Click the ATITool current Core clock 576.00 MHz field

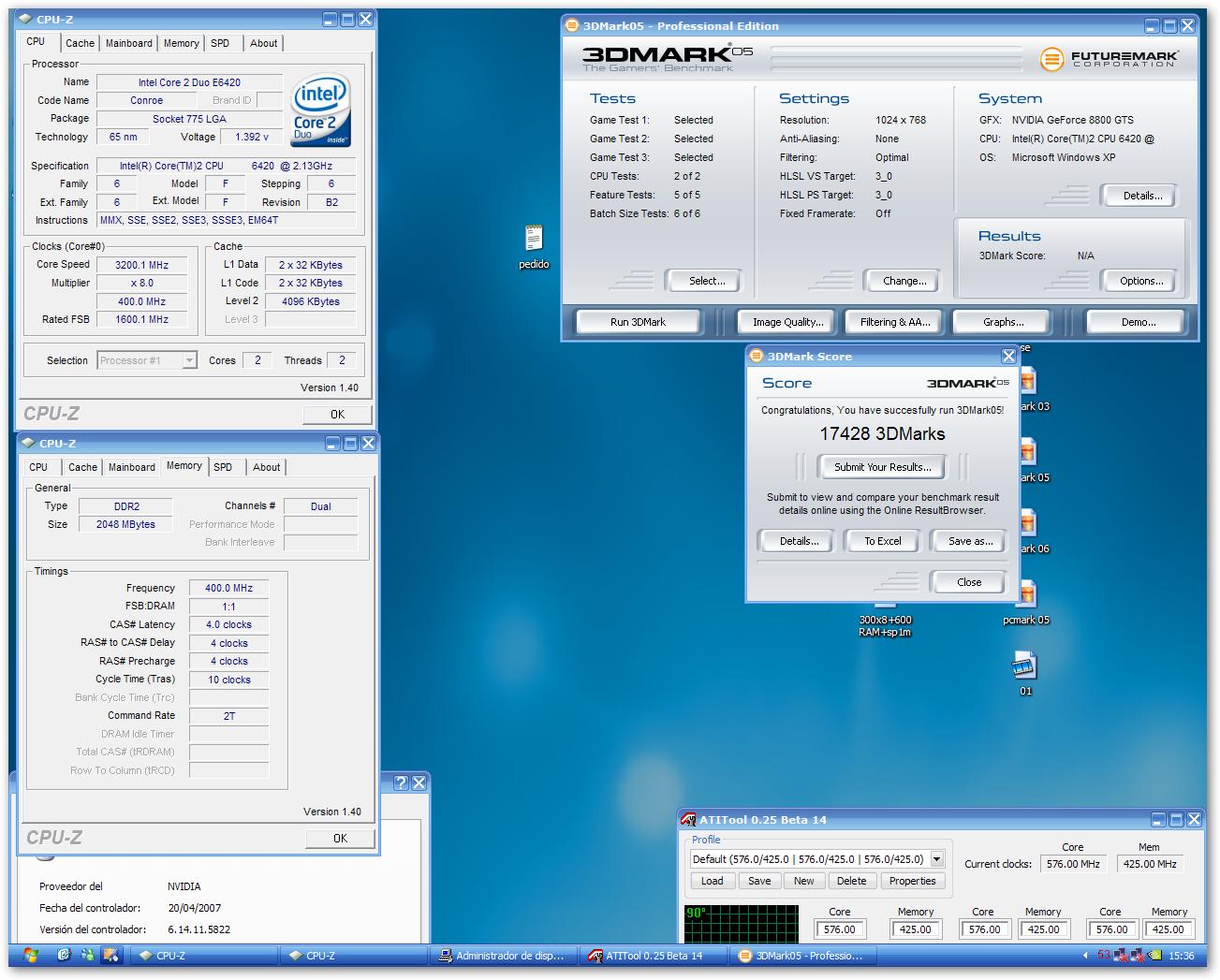click(1073, 864)
